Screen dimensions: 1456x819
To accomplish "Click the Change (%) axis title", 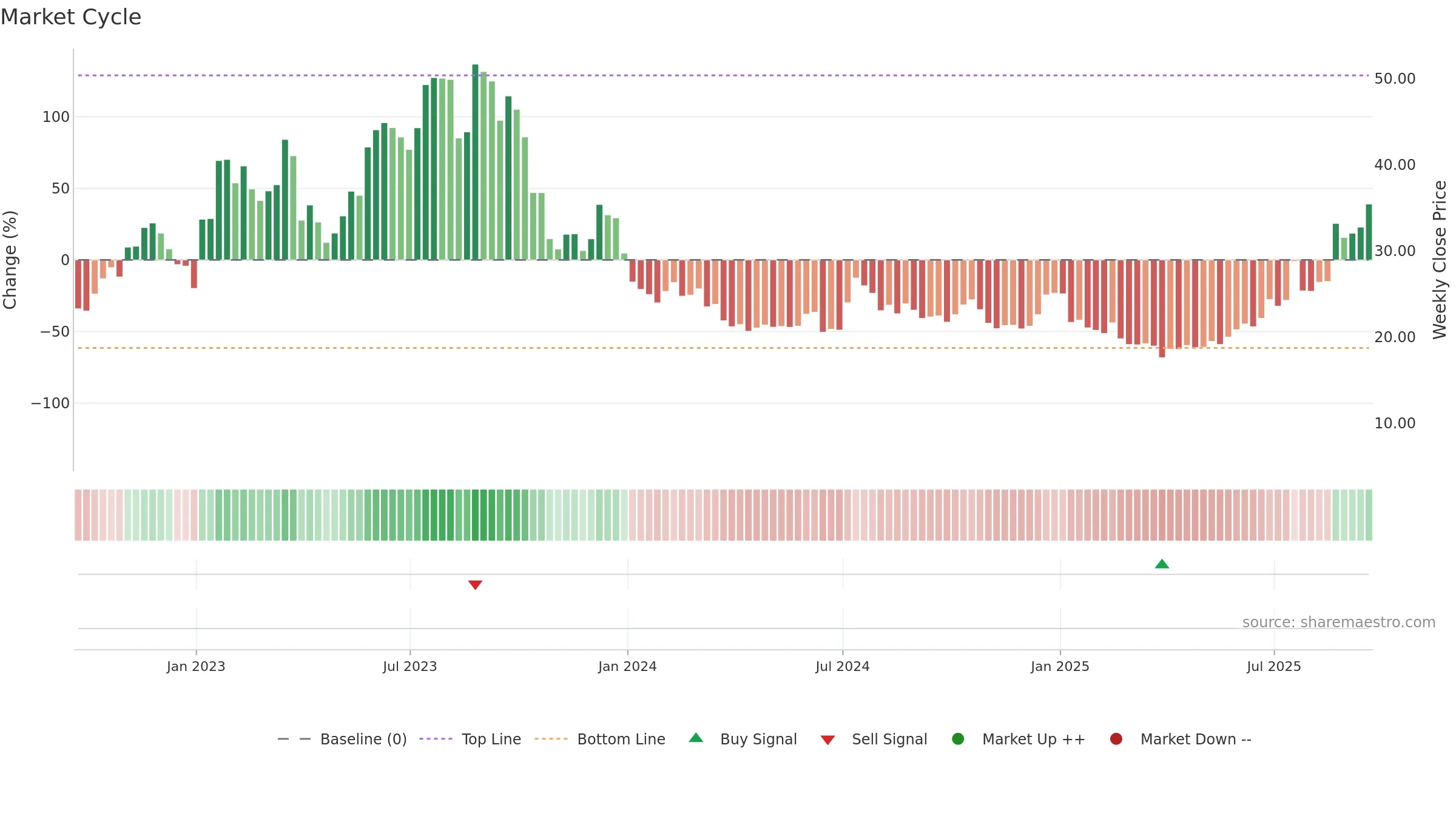I will (10, 260).
